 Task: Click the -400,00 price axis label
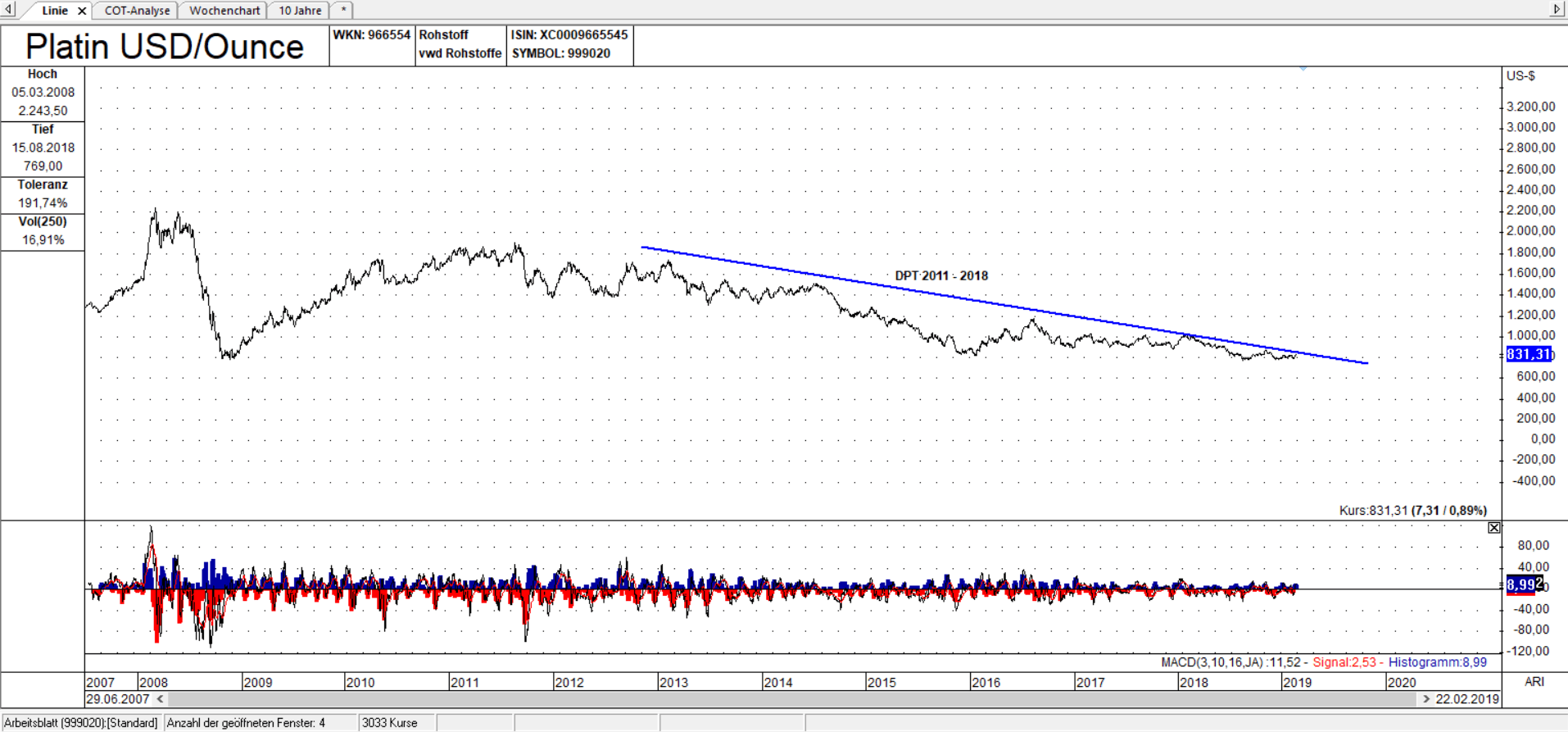[1534, 480]
